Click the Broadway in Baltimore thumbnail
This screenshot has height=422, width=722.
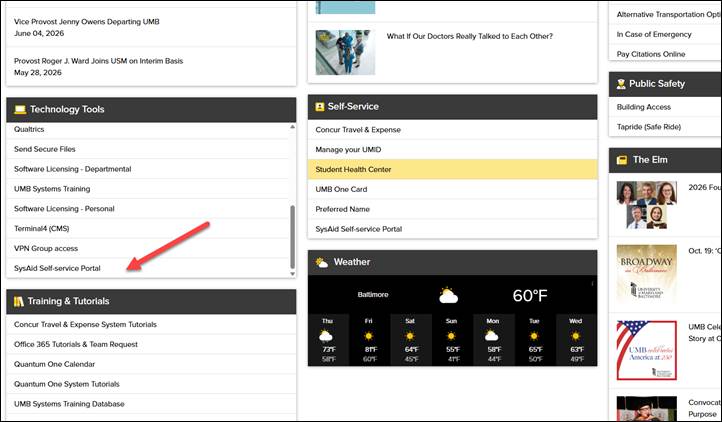tap(646, 275)
